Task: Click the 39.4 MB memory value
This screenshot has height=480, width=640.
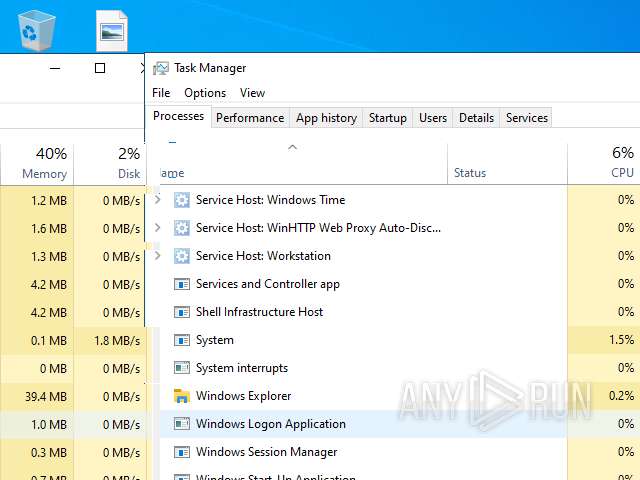Action: pyautogui.click(x=46, y=396)
